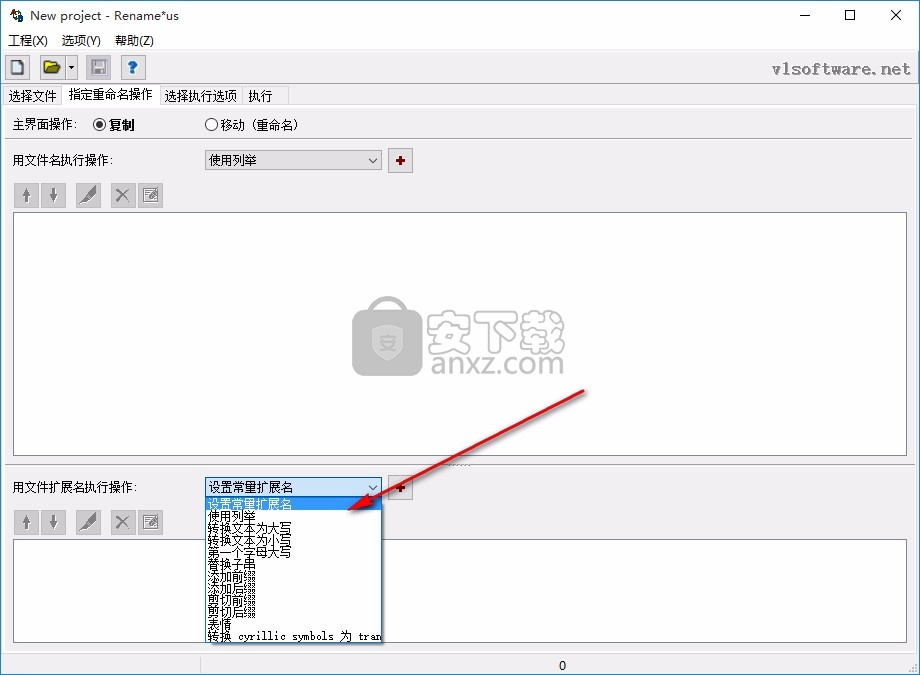
Task: Close the Rename*us window
Action: [x=895, y=15]
